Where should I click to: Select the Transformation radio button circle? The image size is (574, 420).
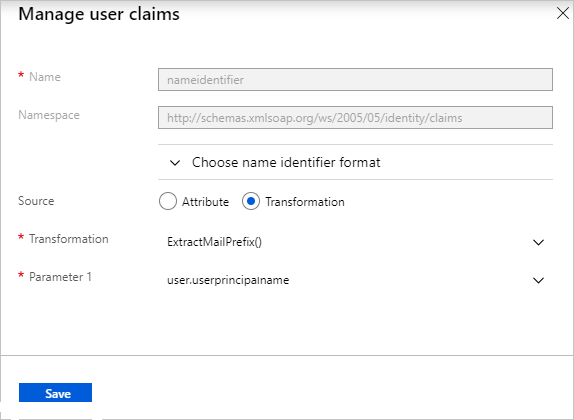(x=251, y=201)
